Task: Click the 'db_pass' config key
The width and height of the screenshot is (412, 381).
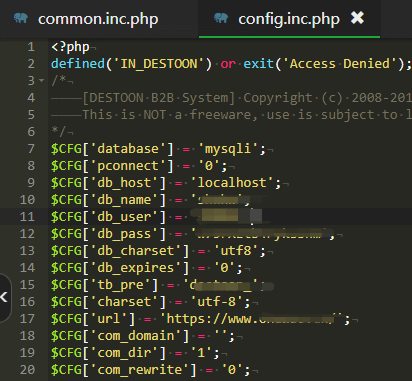Action: (124, 234)
